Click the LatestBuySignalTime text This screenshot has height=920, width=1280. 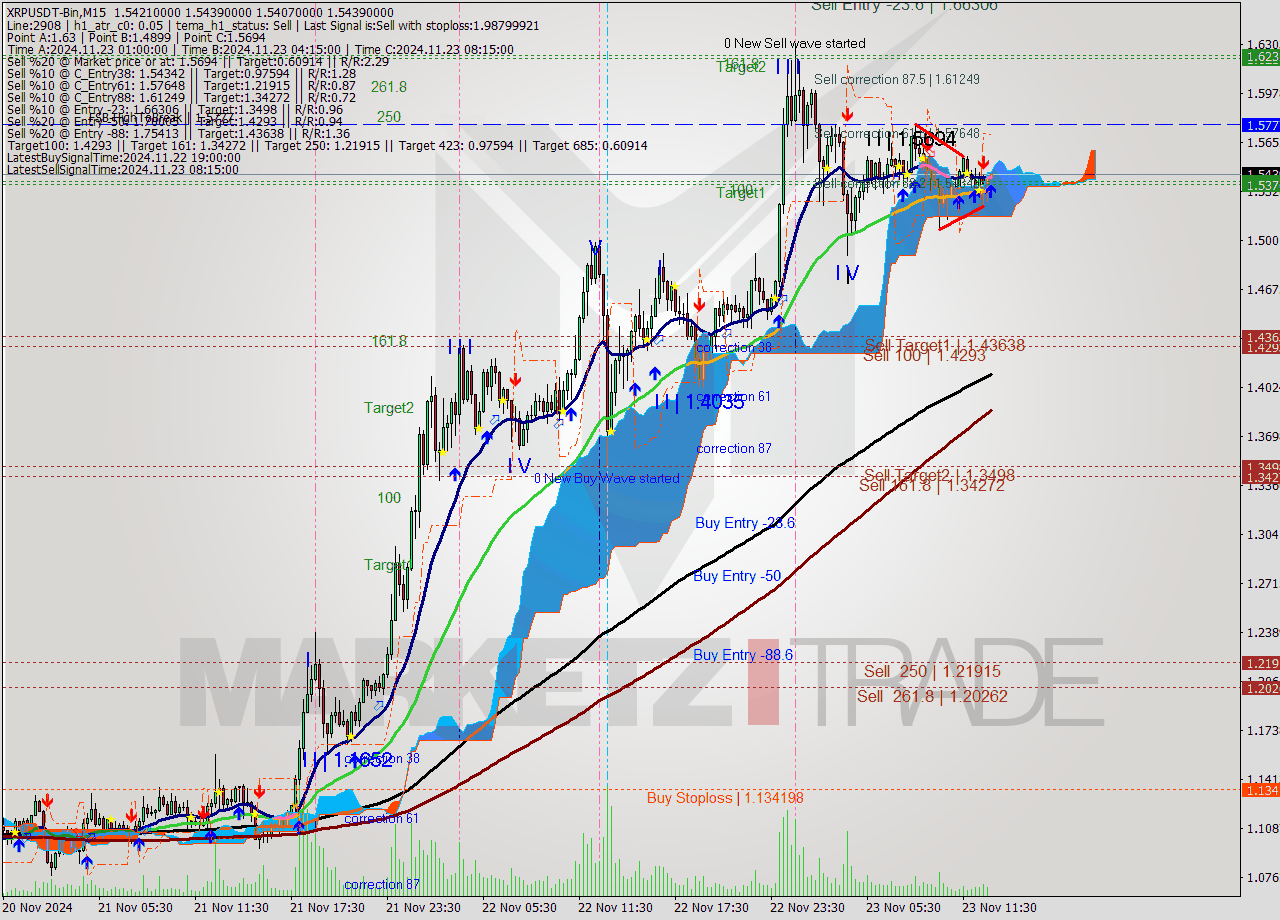123,157
